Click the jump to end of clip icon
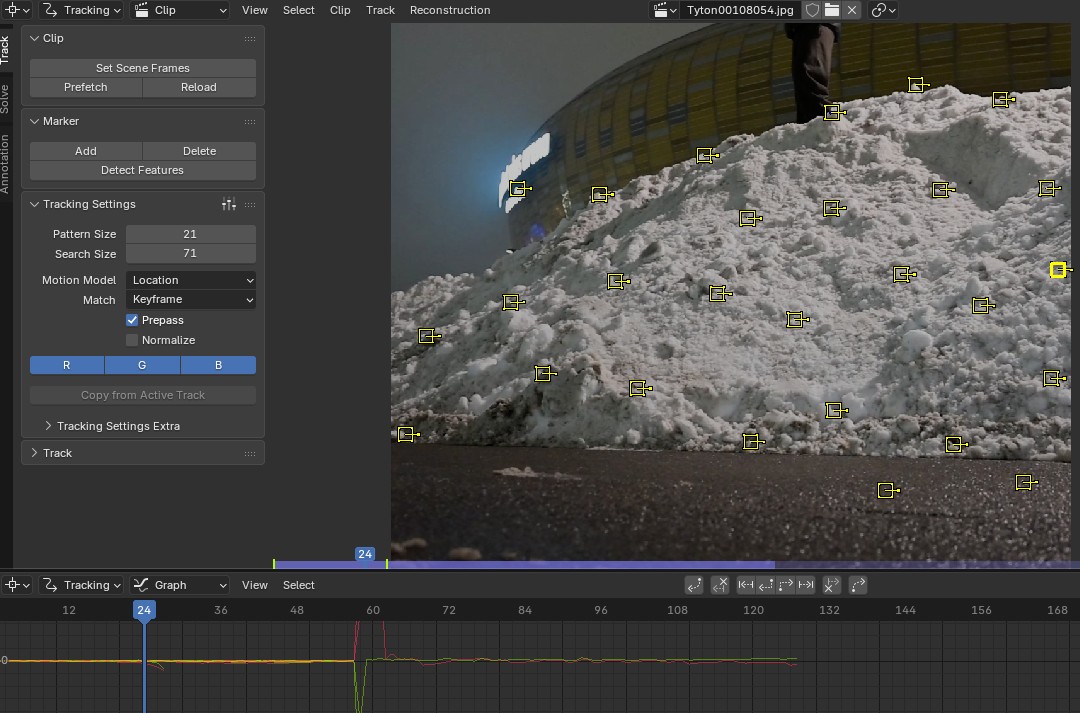The image size is (1080, 713). tap(807, 585)
